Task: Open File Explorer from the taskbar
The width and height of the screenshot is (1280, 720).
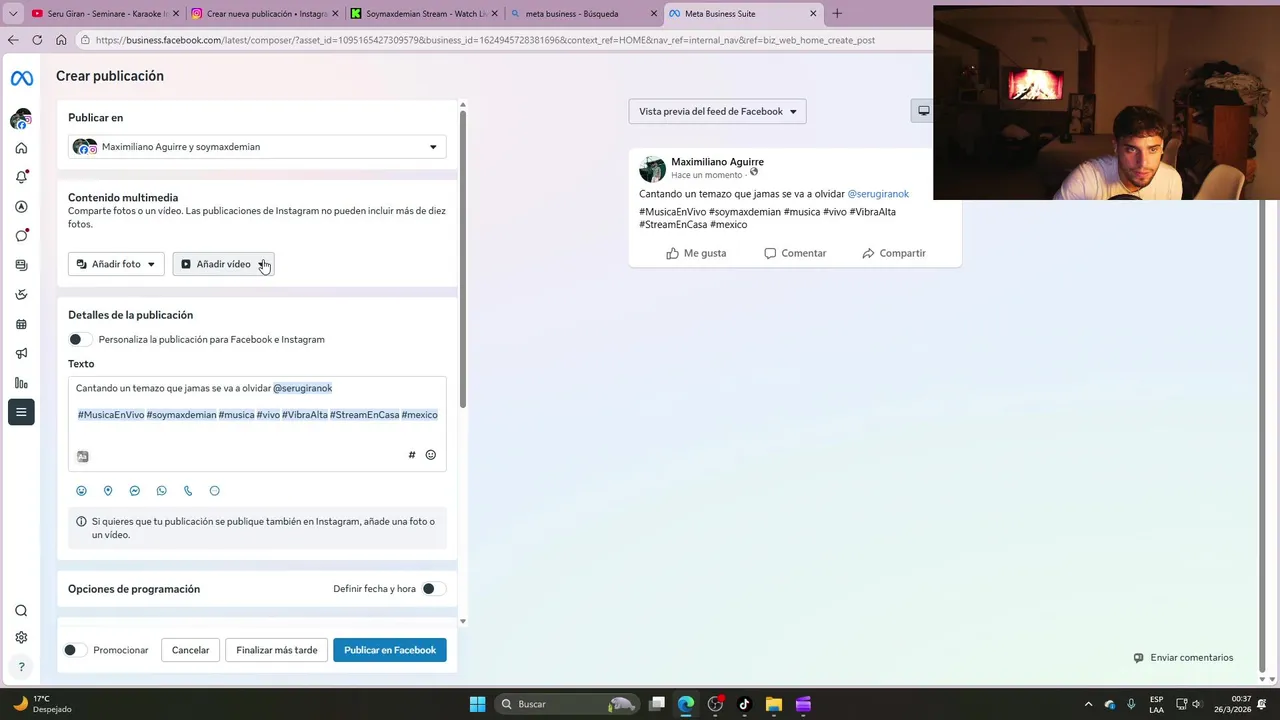Action: [x=773, y=704]
